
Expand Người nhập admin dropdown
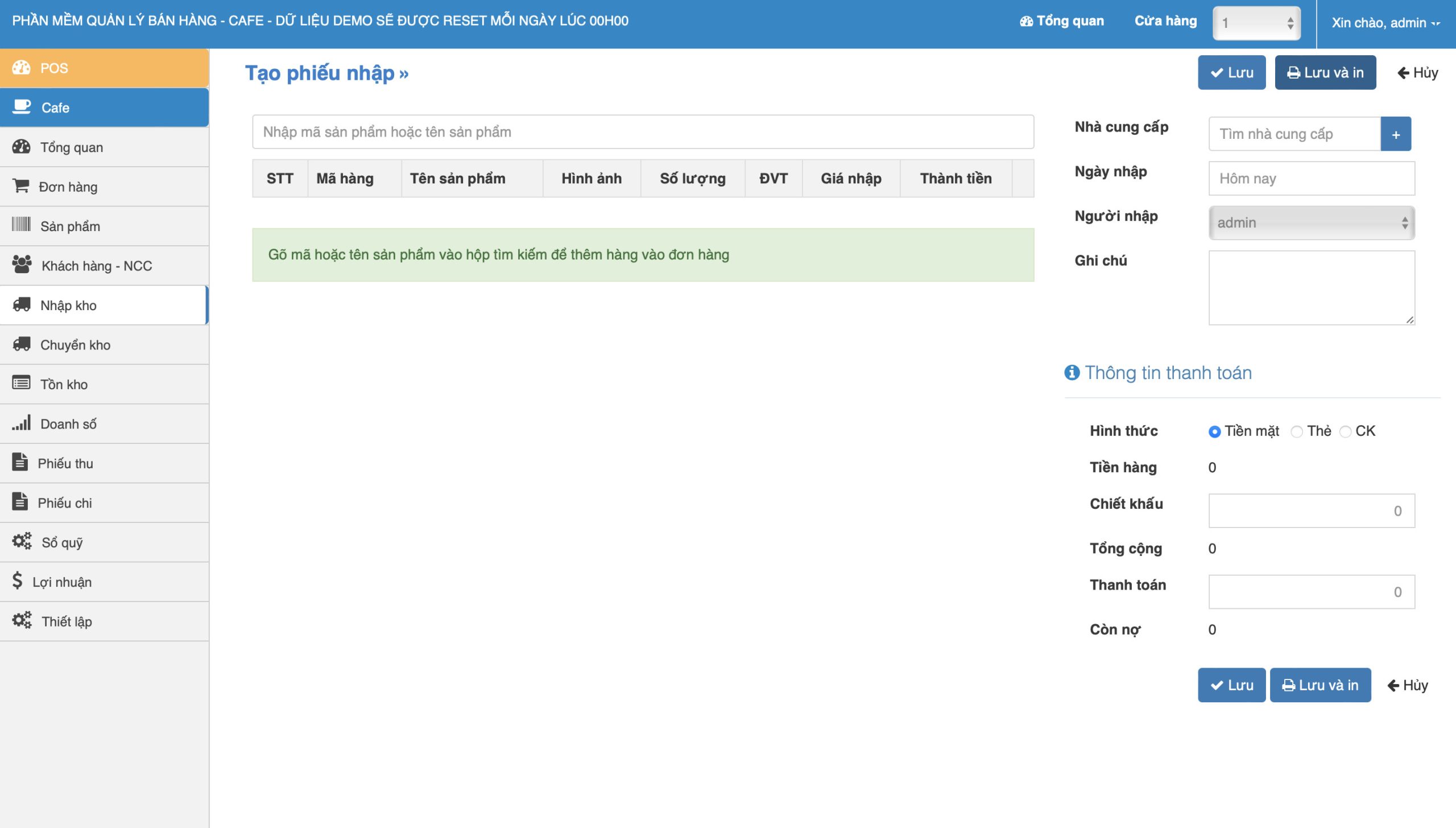(x=1311, y=223)
